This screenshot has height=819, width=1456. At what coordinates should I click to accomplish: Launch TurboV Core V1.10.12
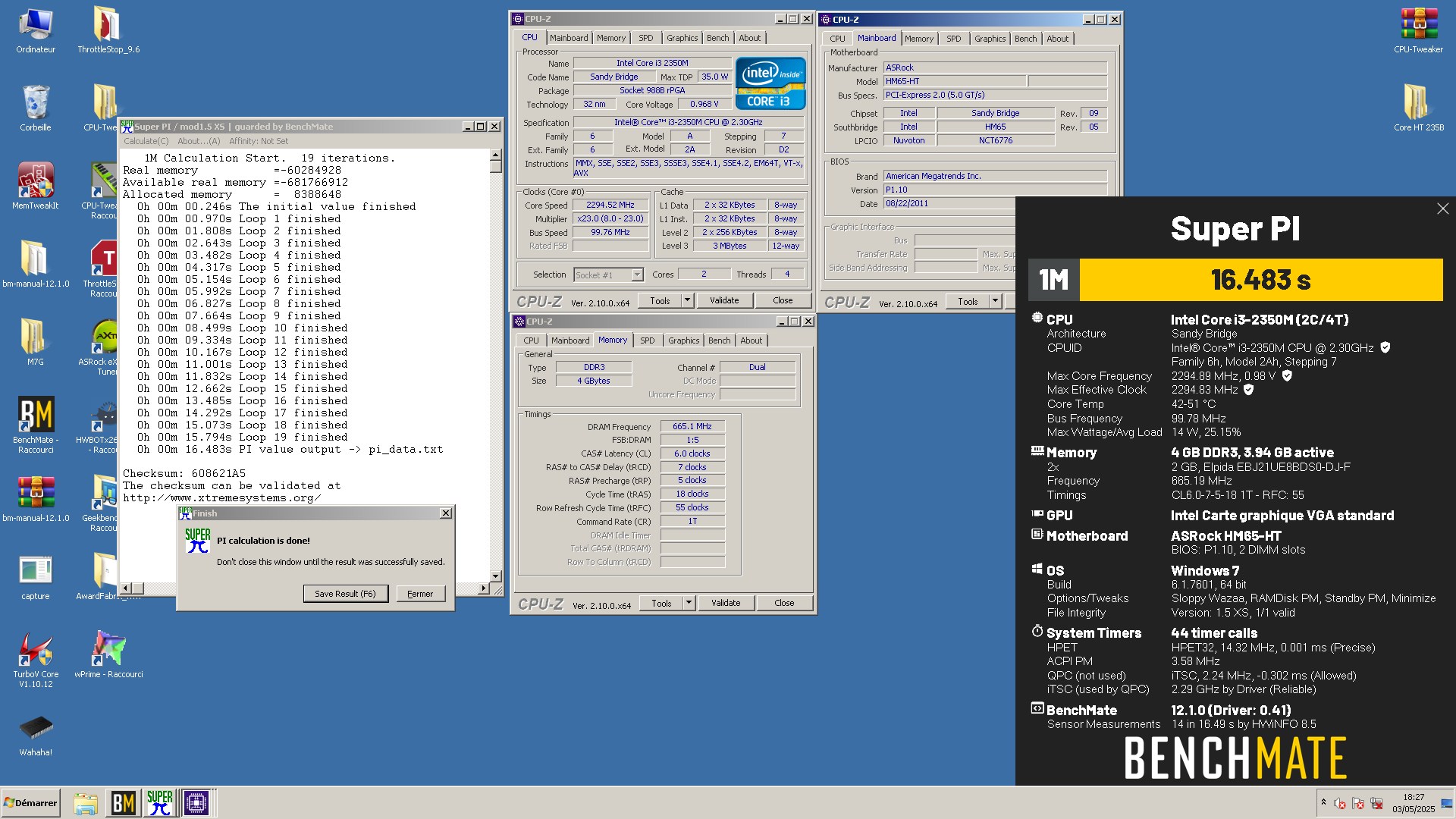tap(36, 660)
